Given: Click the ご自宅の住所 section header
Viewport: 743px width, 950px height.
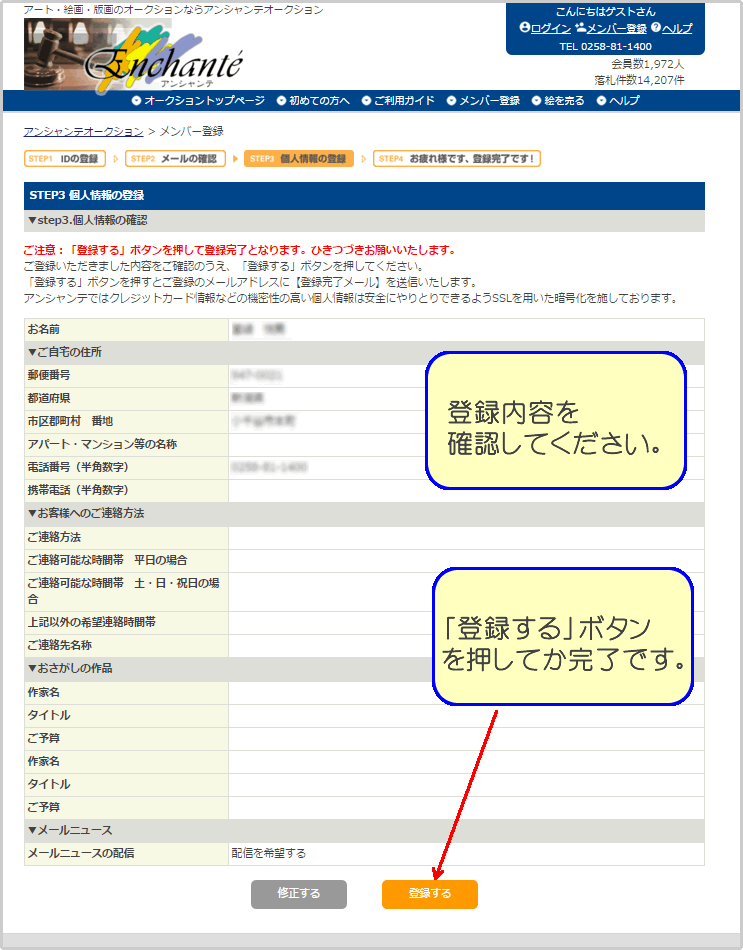Looking at the screenshot, I should tap(364, 353).
